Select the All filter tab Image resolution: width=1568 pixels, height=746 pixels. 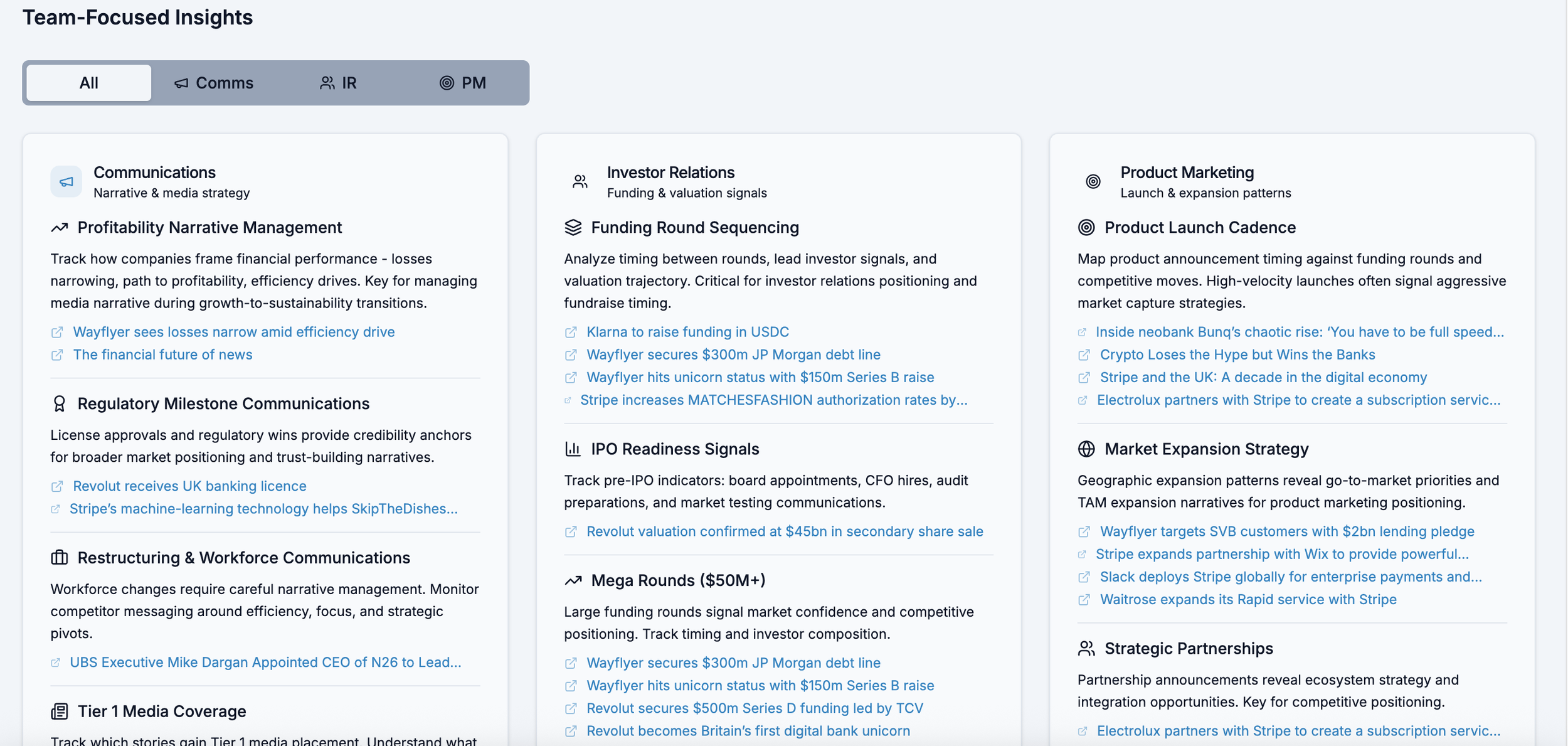[x=88, y=83]
